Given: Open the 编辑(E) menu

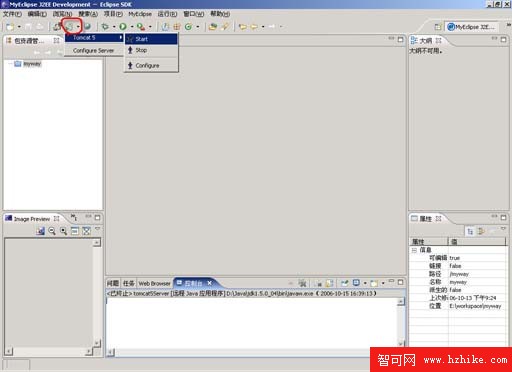Looking at the screenshot, I should 37,14.
